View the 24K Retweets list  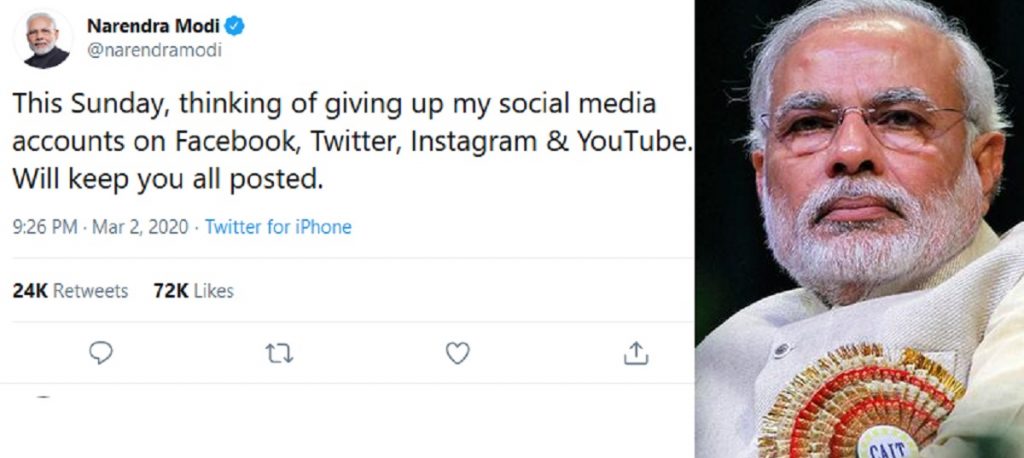tap(70, 291)
